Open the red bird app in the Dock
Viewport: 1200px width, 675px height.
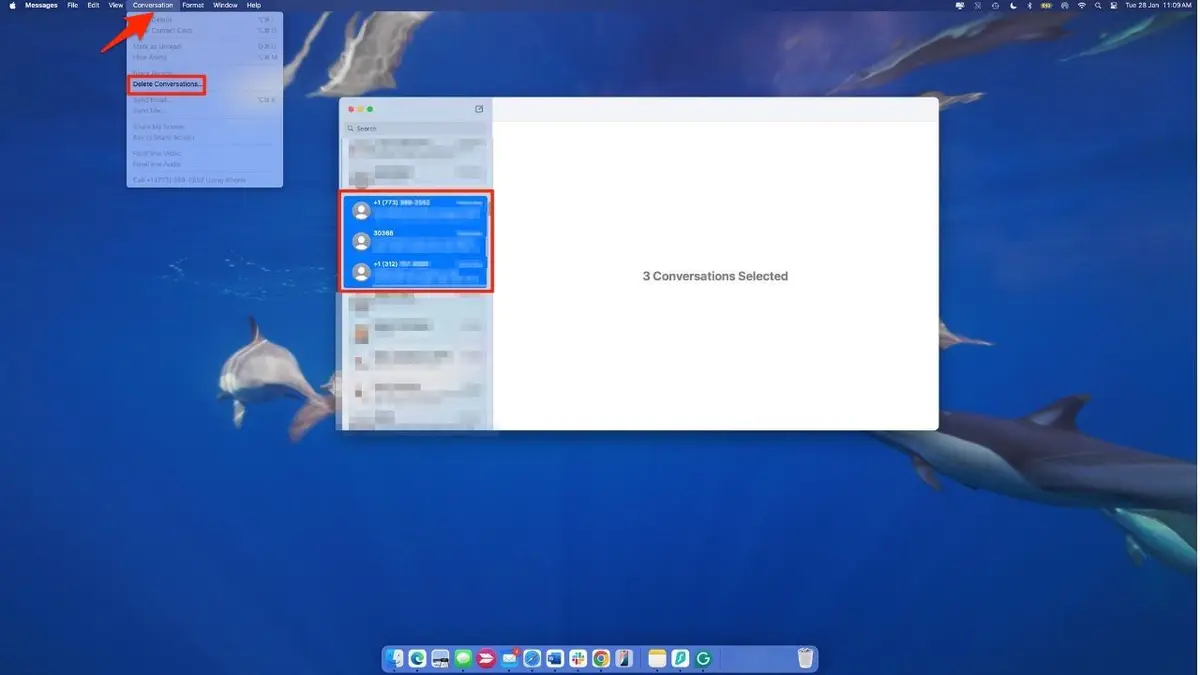click(486, 658)
